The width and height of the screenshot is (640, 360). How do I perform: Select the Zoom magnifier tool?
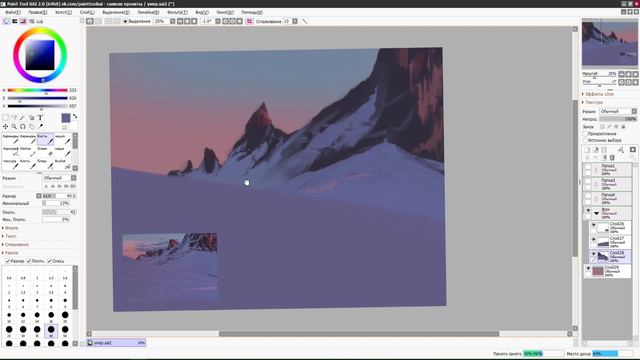click(14, 127)
